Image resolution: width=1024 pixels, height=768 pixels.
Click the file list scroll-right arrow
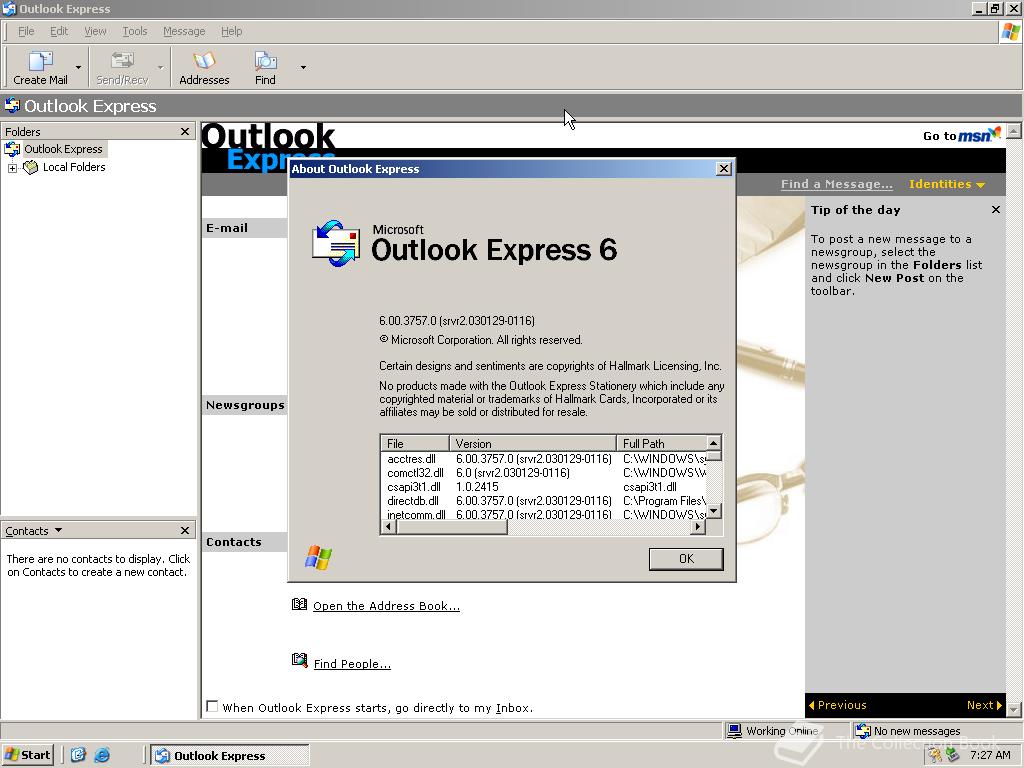[699, 527]
